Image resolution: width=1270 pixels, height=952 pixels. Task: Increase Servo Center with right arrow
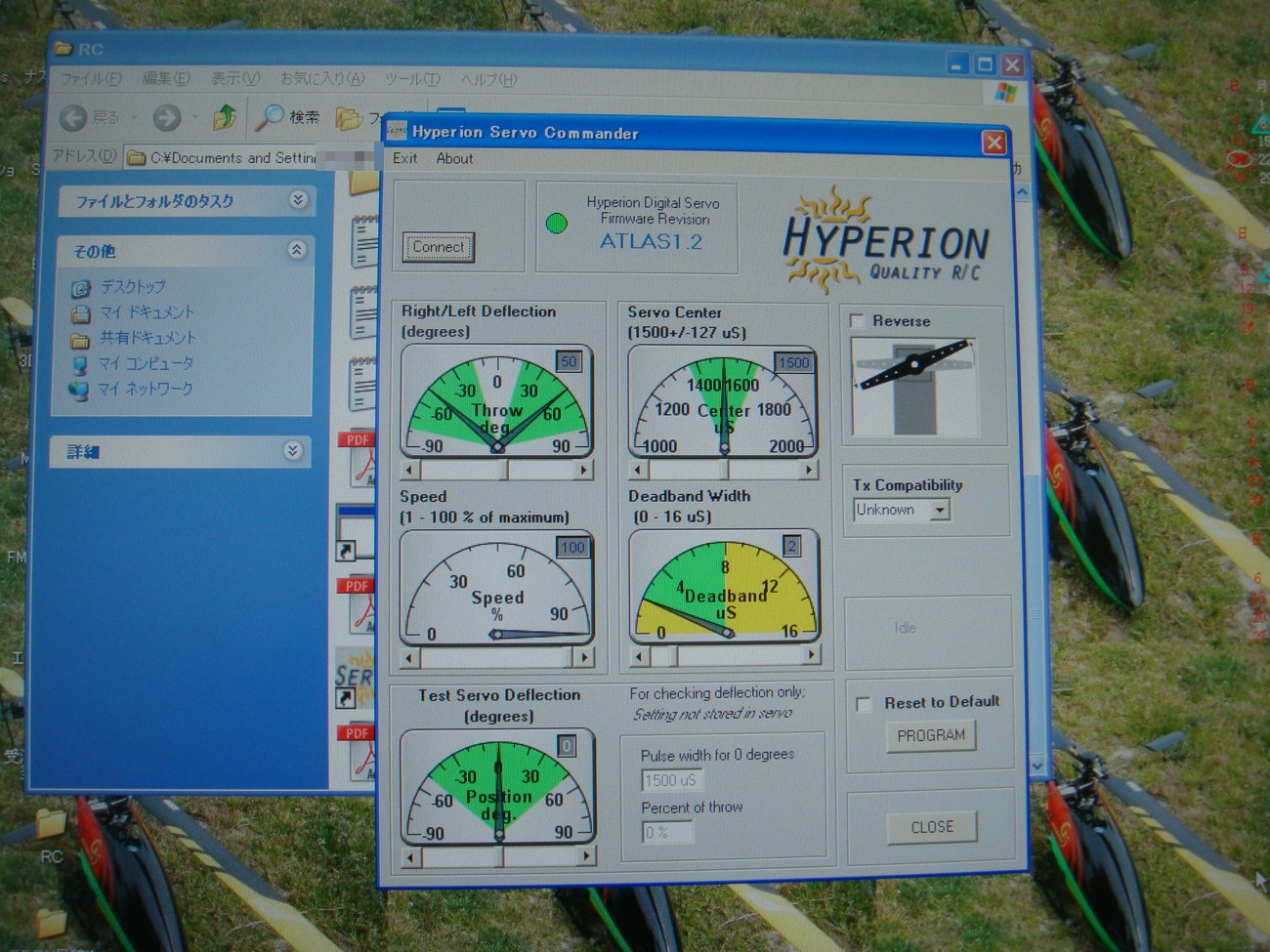(x=809, y=471)
